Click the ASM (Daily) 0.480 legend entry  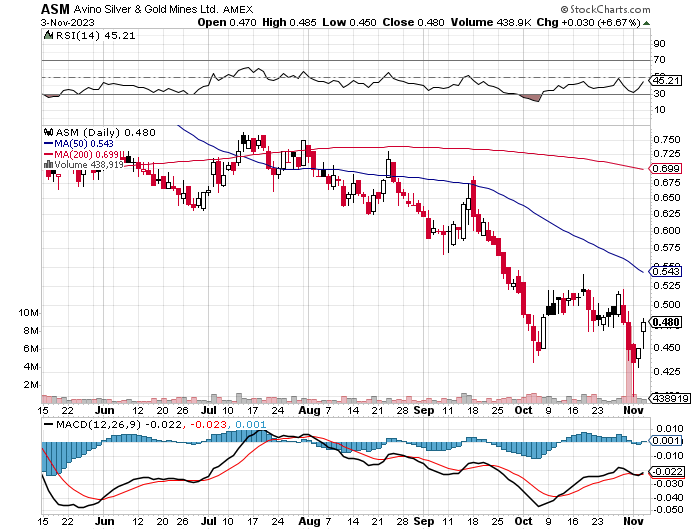[x=105, y=133]
